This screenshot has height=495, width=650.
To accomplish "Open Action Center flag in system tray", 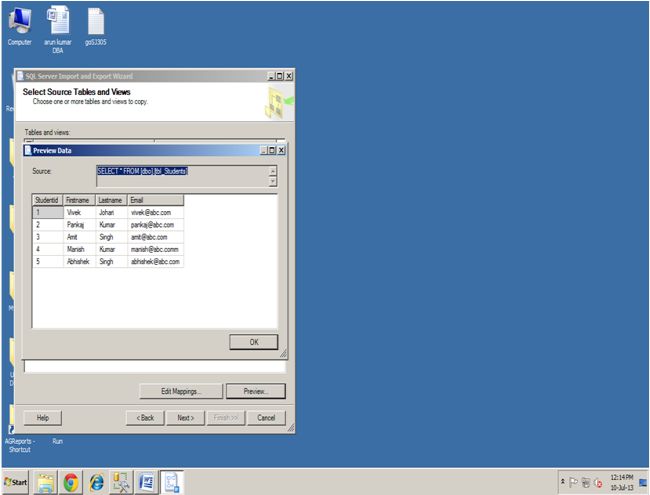I will 574,482.
